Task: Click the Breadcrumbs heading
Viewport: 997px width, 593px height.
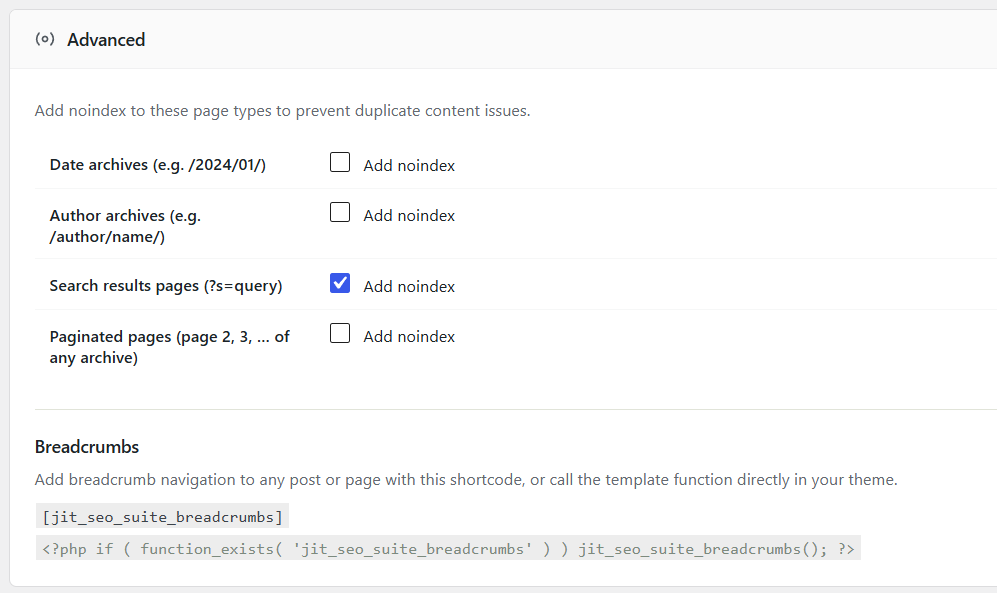Action: tap(87, 447)
